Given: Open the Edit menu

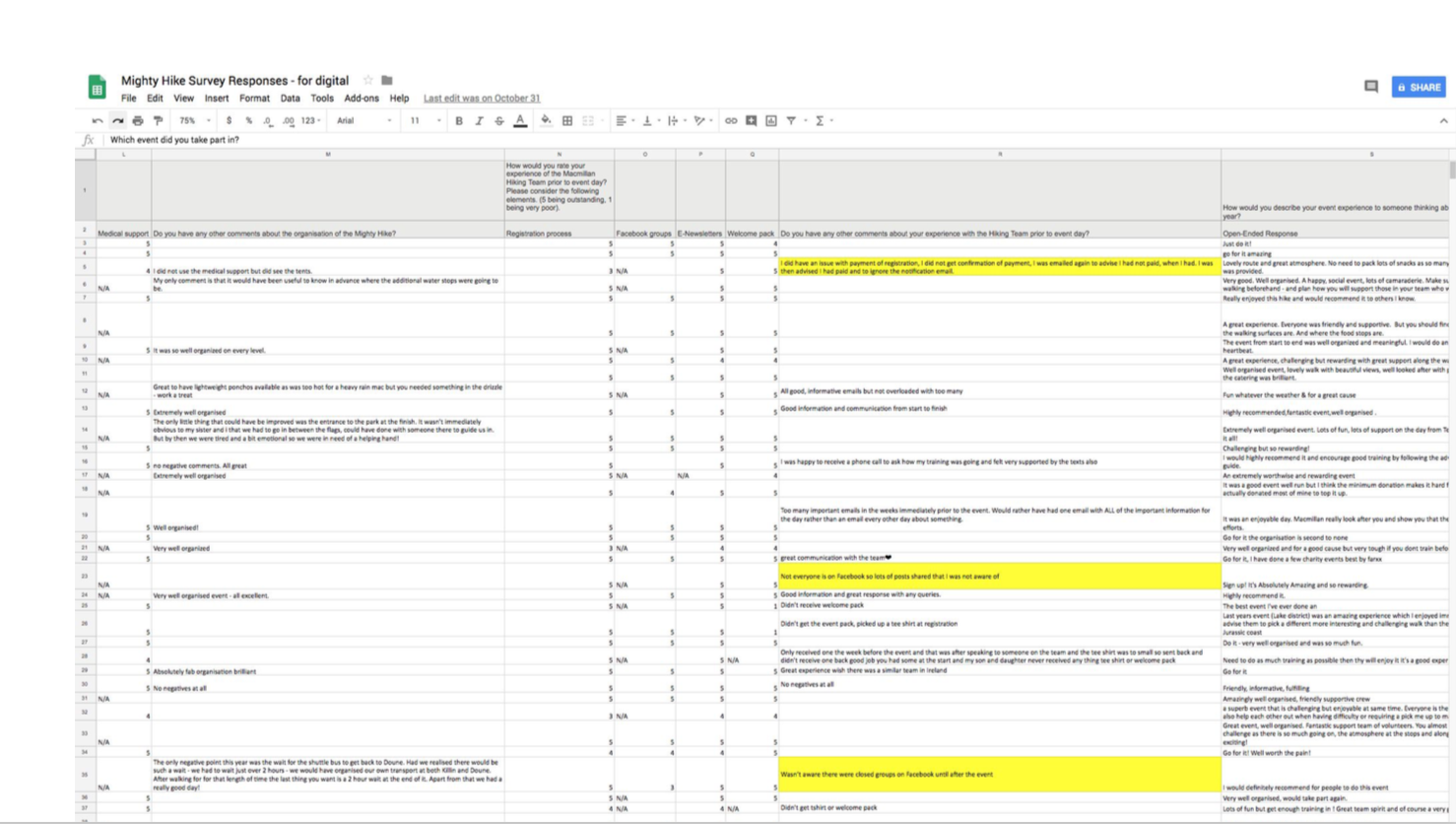Looking at the screenshot, I should pyautogui.click(x=155, y=98).
